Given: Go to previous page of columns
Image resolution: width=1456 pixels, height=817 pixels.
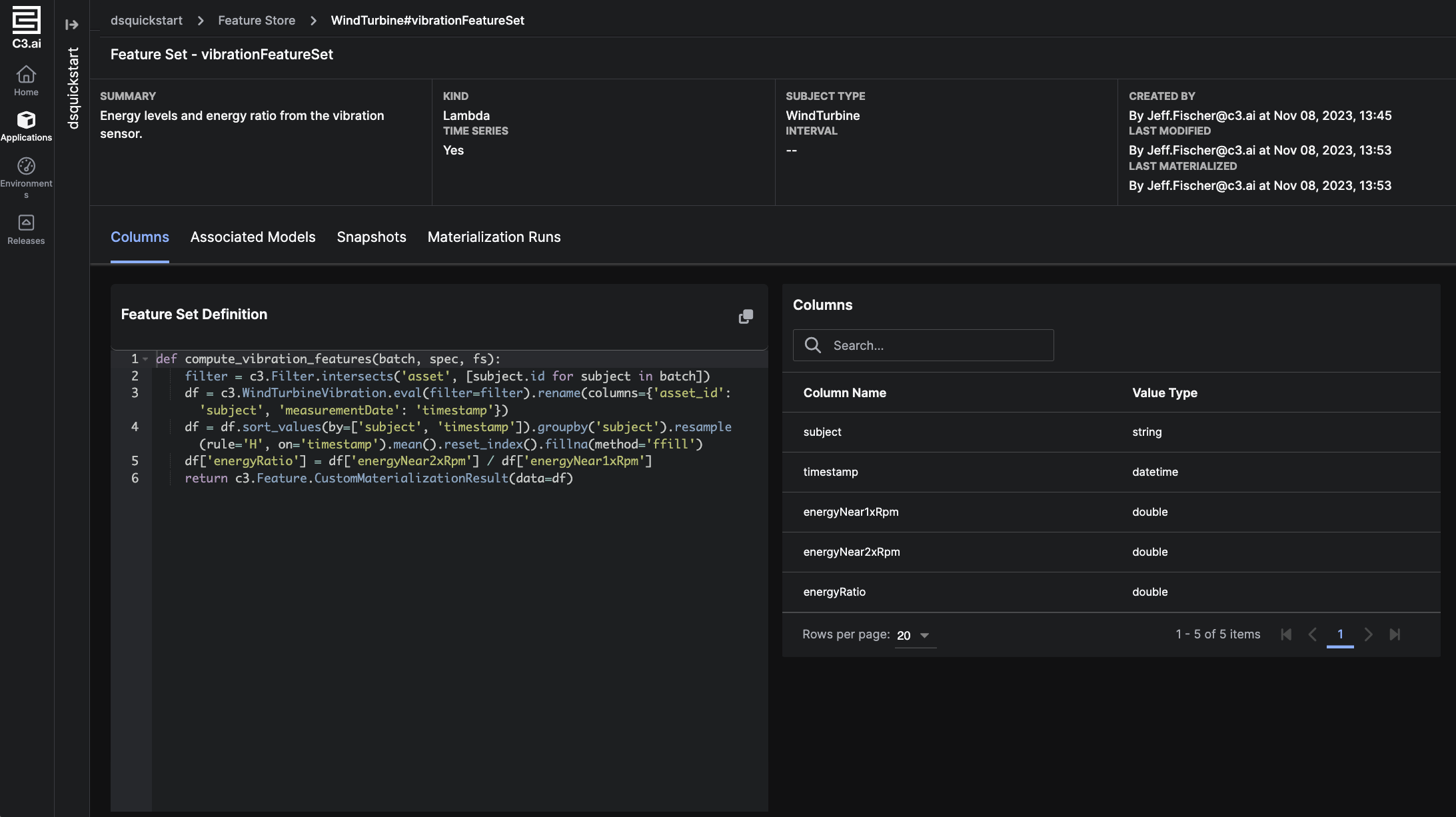Looking at the screenshot, I should 1313,634.
